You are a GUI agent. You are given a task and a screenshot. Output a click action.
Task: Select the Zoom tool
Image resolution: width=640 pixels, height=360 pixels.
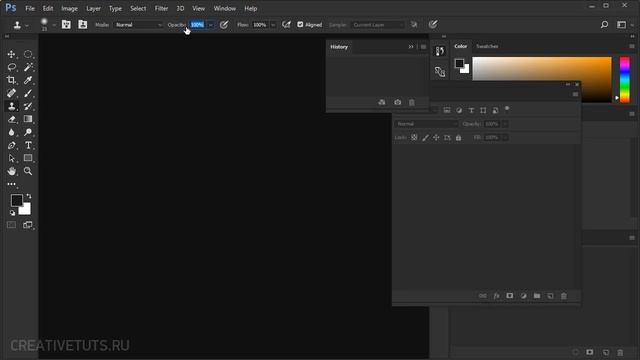click(x=28, y=171)
